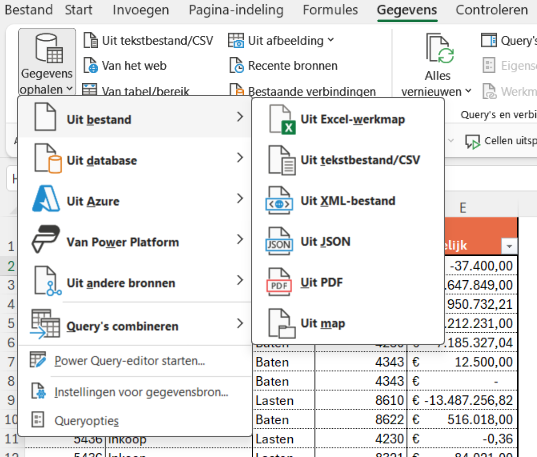Click the Eigenschappen ribbon icon
537x457 pixels.
pyautogui.click(x=489, y=65)
